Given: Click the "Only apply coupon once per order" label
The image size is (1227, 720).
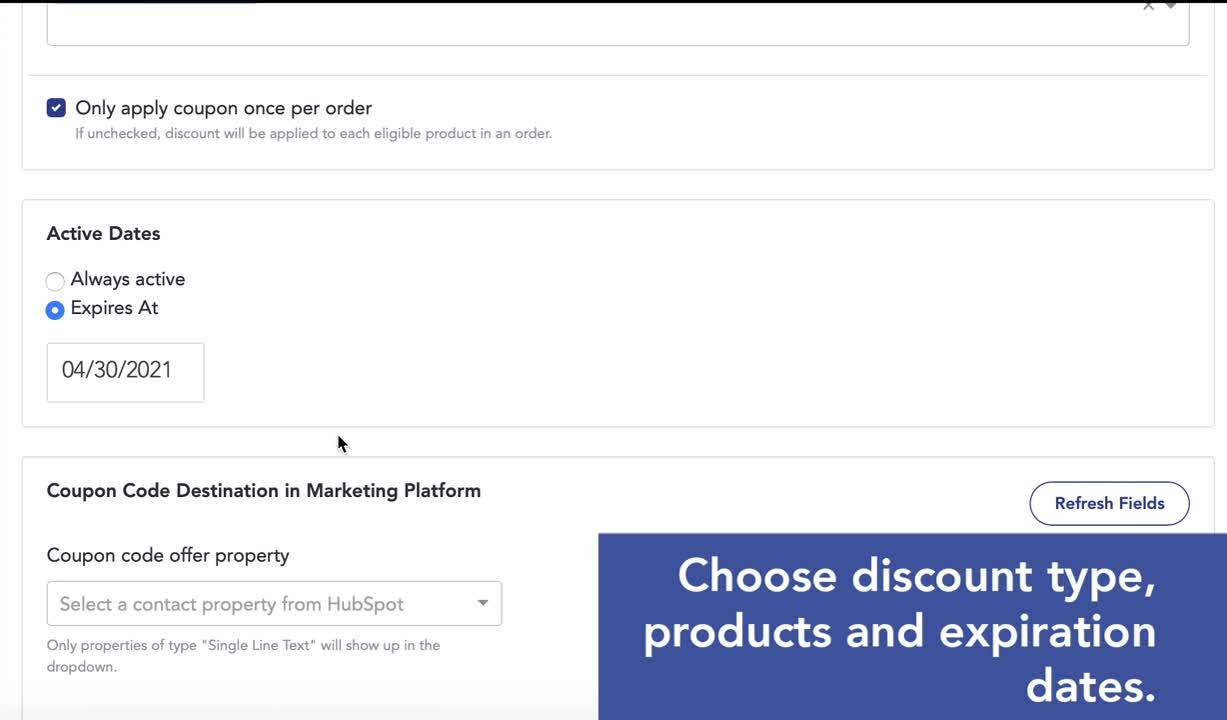Looking at the screenshot, I should pyautogui.click(x=223, y=108).
